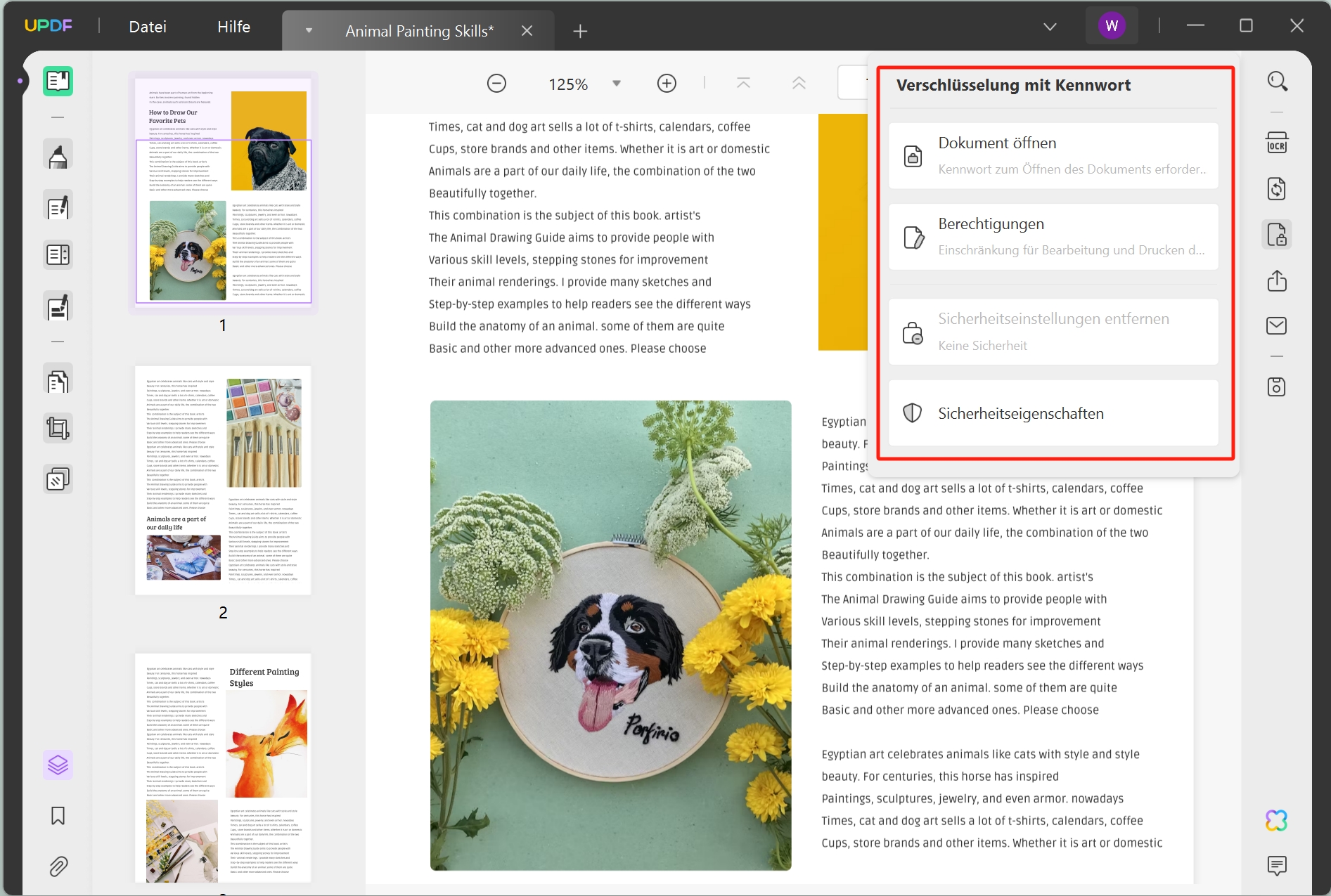Open the share/export icon
This screenshot has height=896, width=1331.
tap(1276, 281)
